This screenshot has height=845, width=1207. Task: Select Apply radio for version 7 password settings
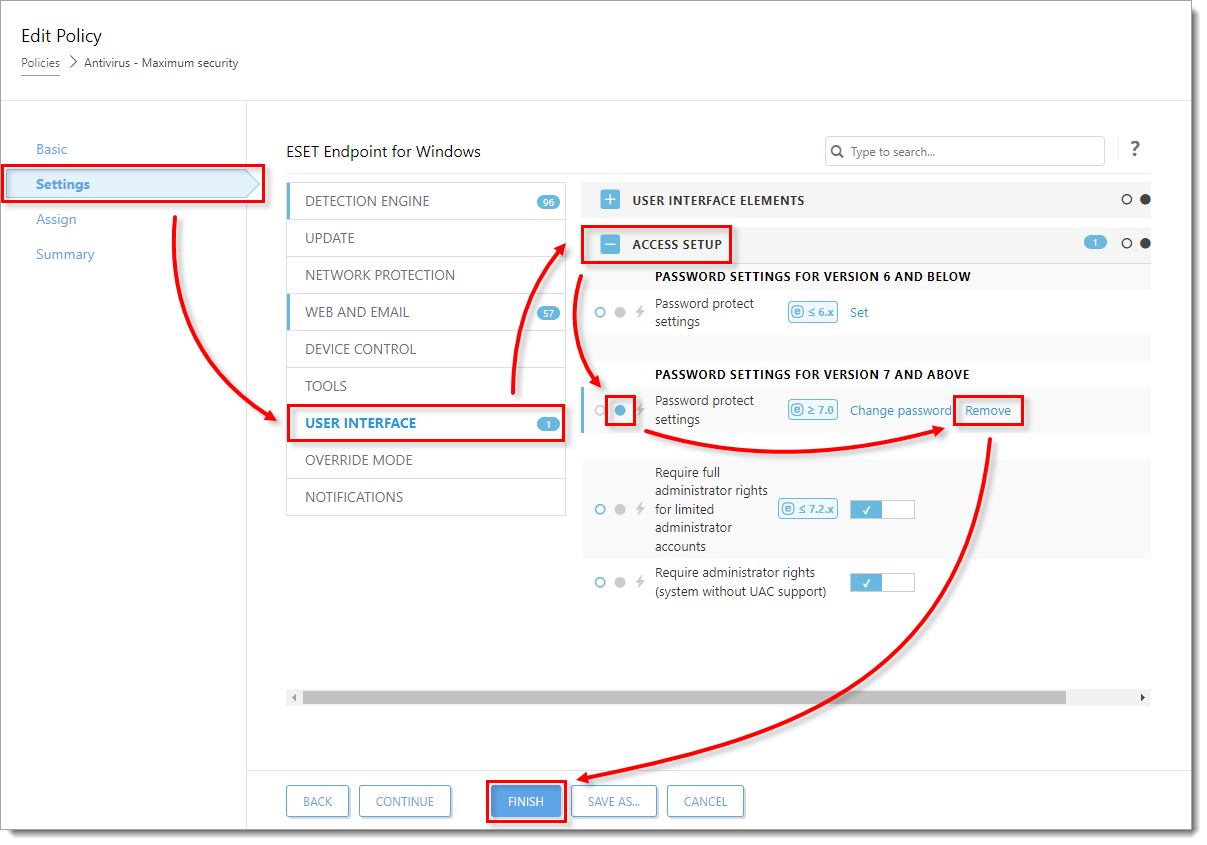620,410
